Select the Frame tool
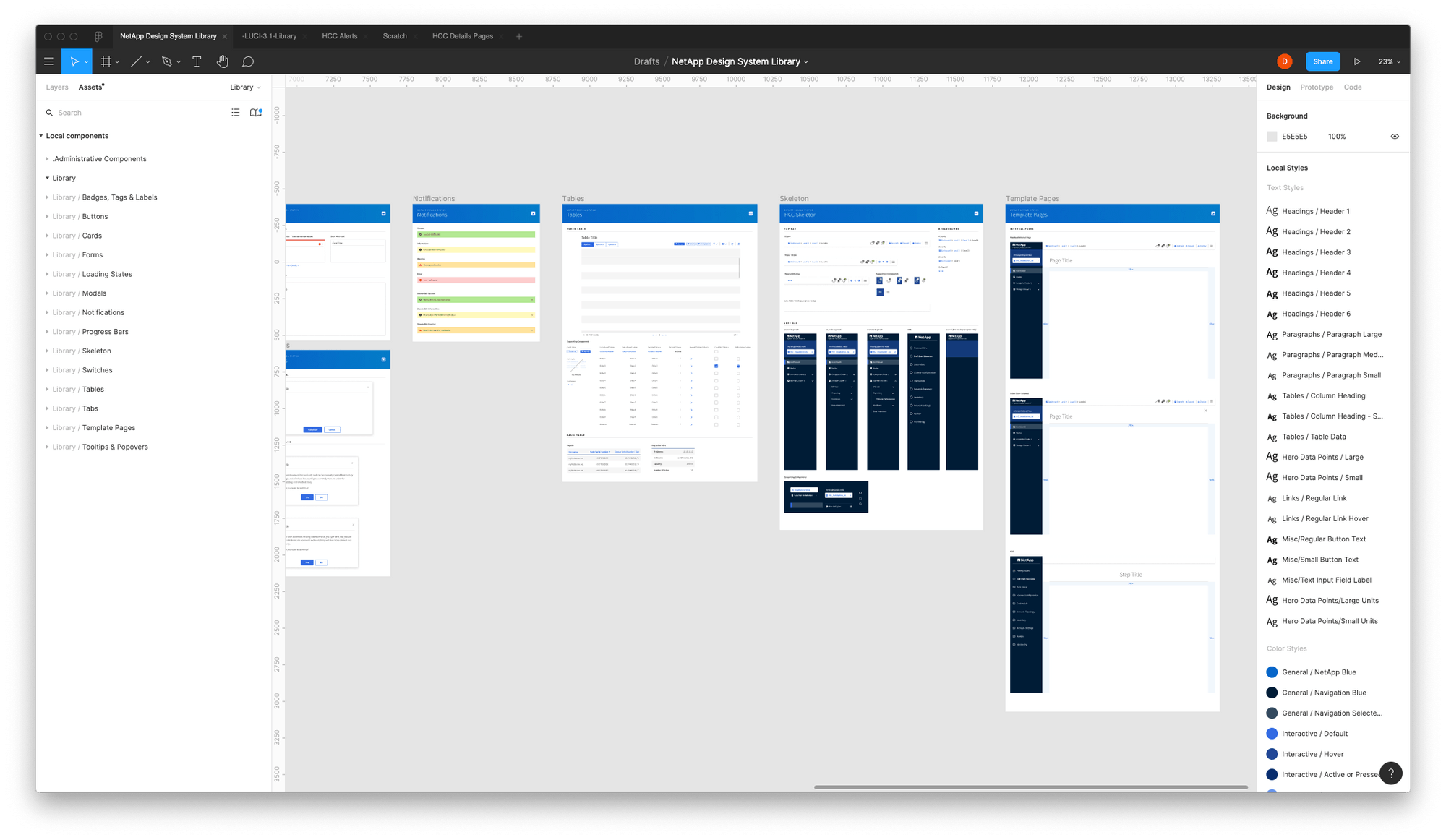 [106, 61]
